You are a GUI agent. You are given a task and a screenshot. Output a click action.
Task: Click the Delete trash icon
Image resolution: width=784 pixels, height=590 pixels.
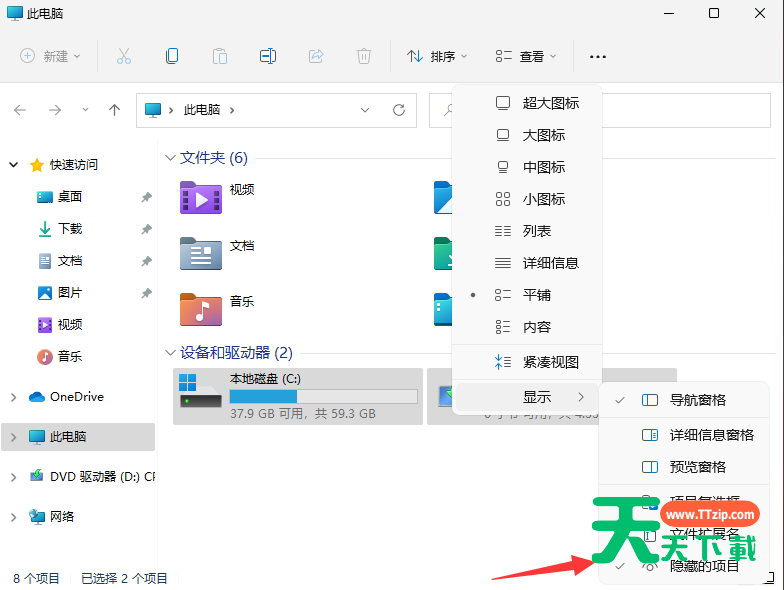pos(364,56)
